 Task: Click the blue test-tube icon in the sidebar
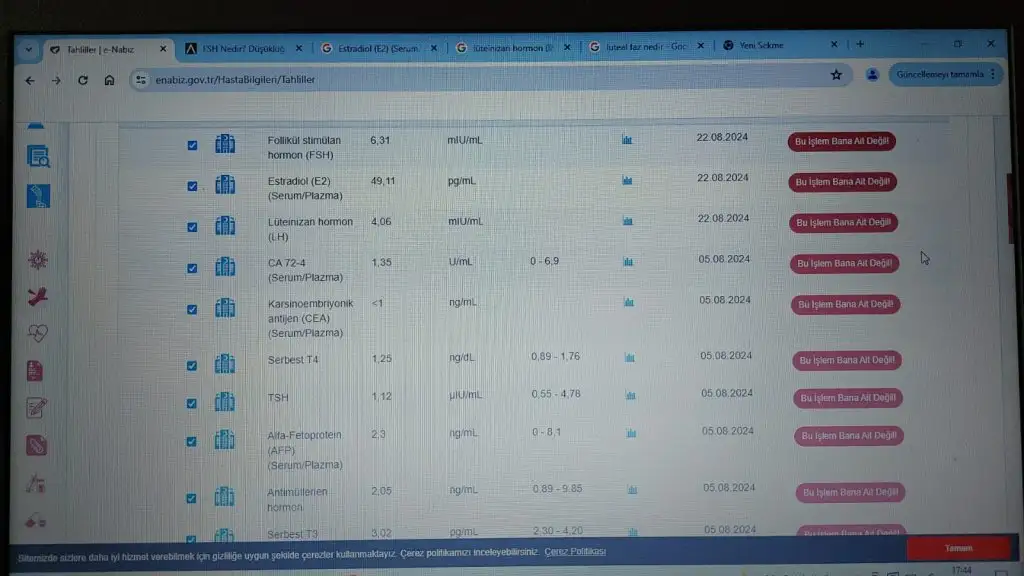[x=38, y=196]
